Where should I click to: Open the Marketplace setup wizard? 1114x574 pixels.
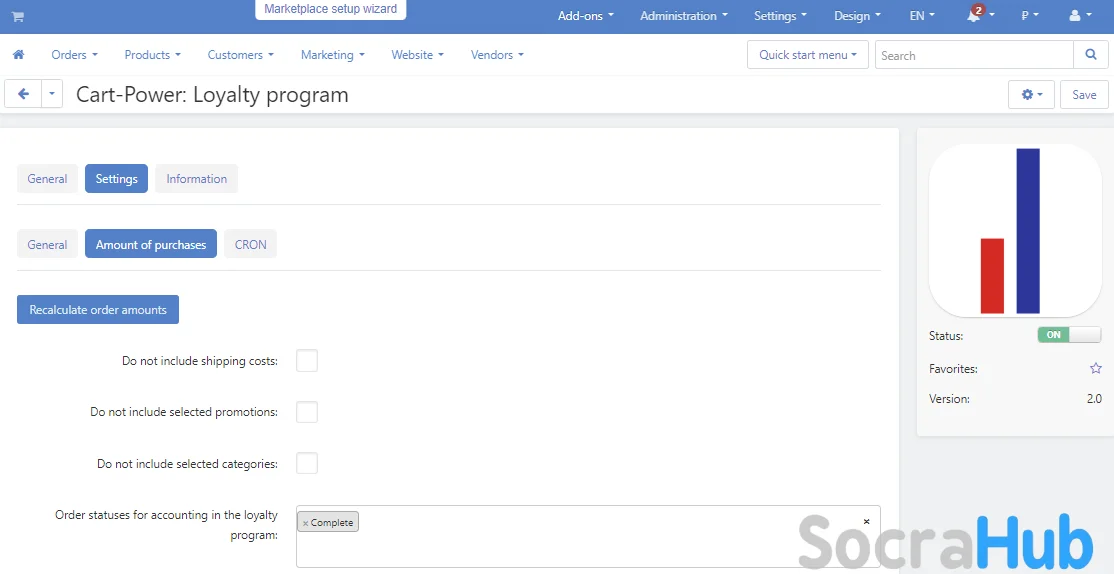(330, 10)
